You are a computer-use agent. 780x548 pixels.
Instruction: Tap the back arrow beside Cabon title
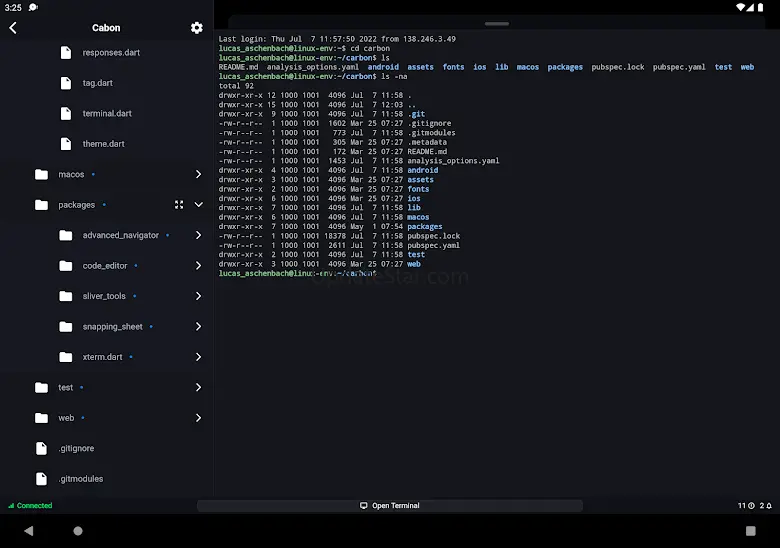tap(13, 28)
